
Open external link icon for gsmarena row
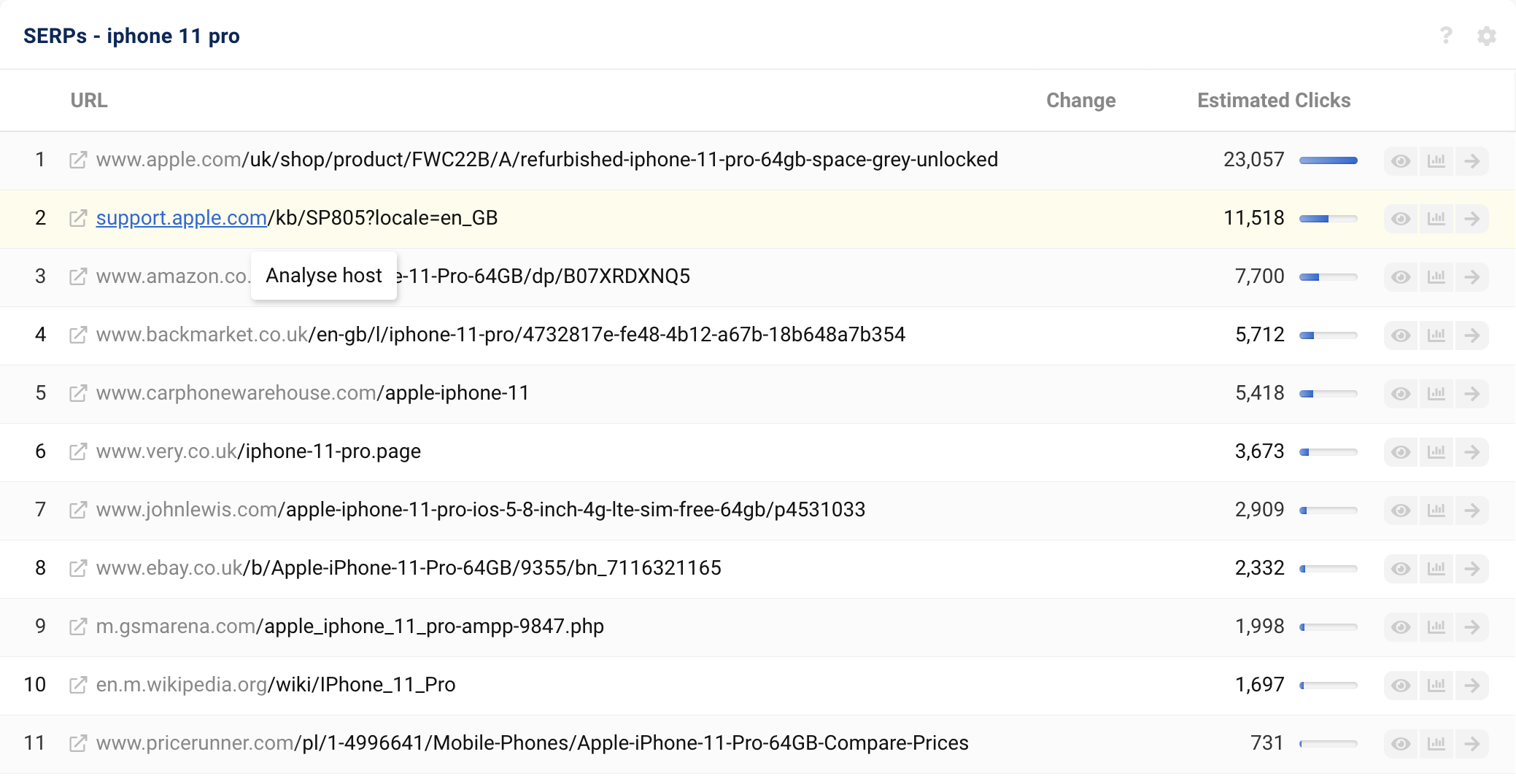coord(78,626)
